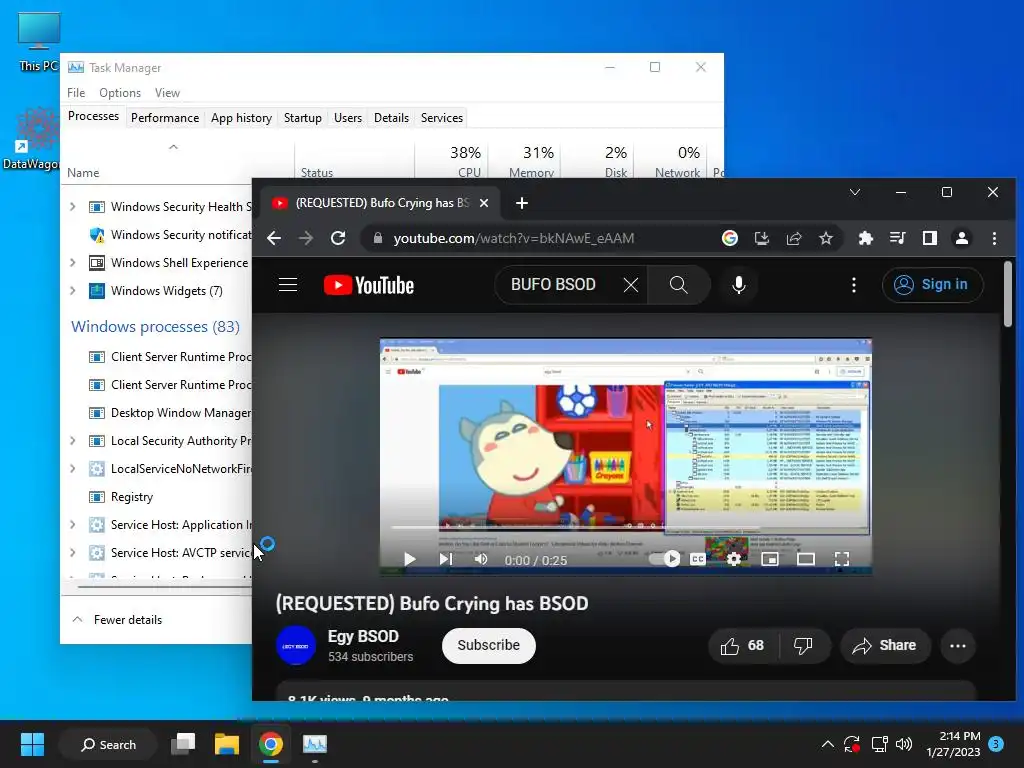Screen dimensions: 1024x768
Task: Expand Local Security Authority process
Action: [x=72, y=441]
